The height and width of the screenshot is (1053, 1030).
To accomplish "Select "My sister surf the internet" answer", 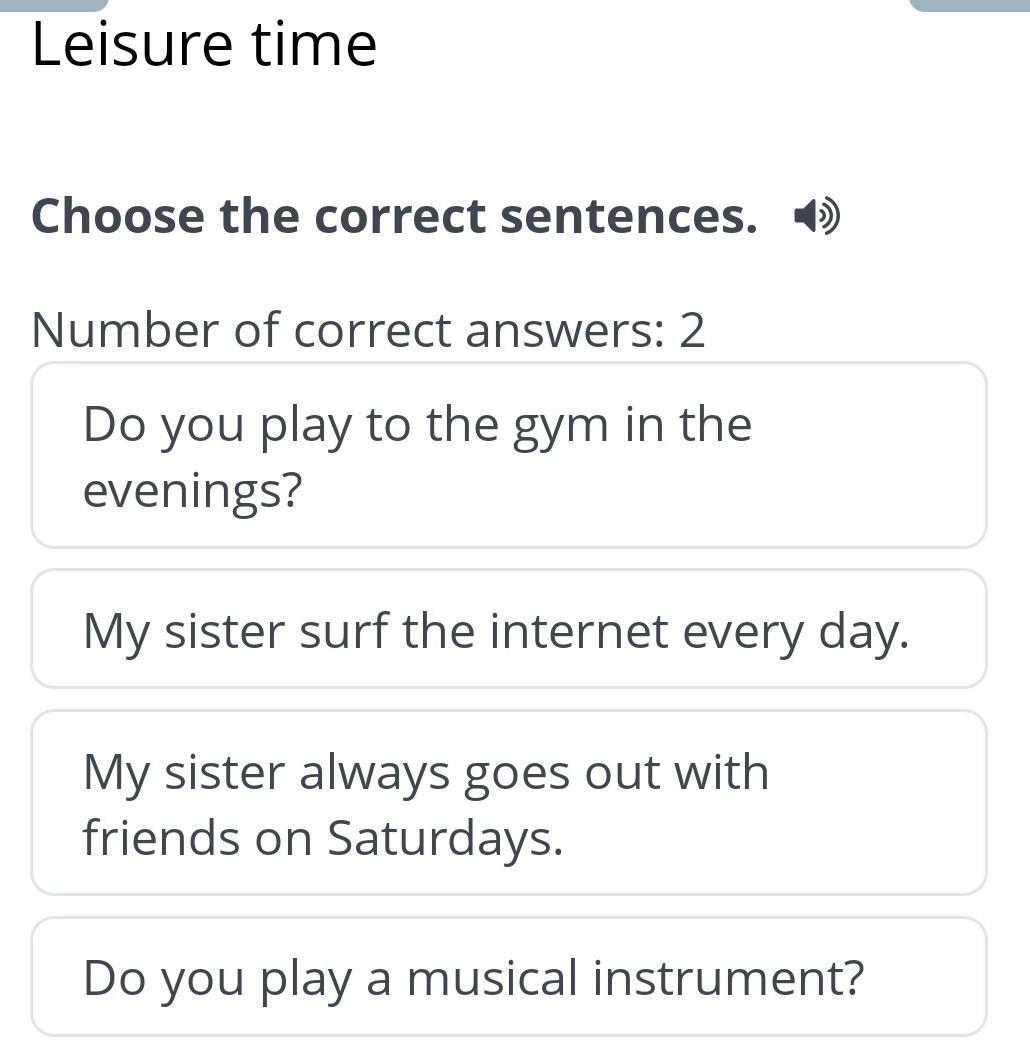I will pyautogui.click(x=508, y=630).
